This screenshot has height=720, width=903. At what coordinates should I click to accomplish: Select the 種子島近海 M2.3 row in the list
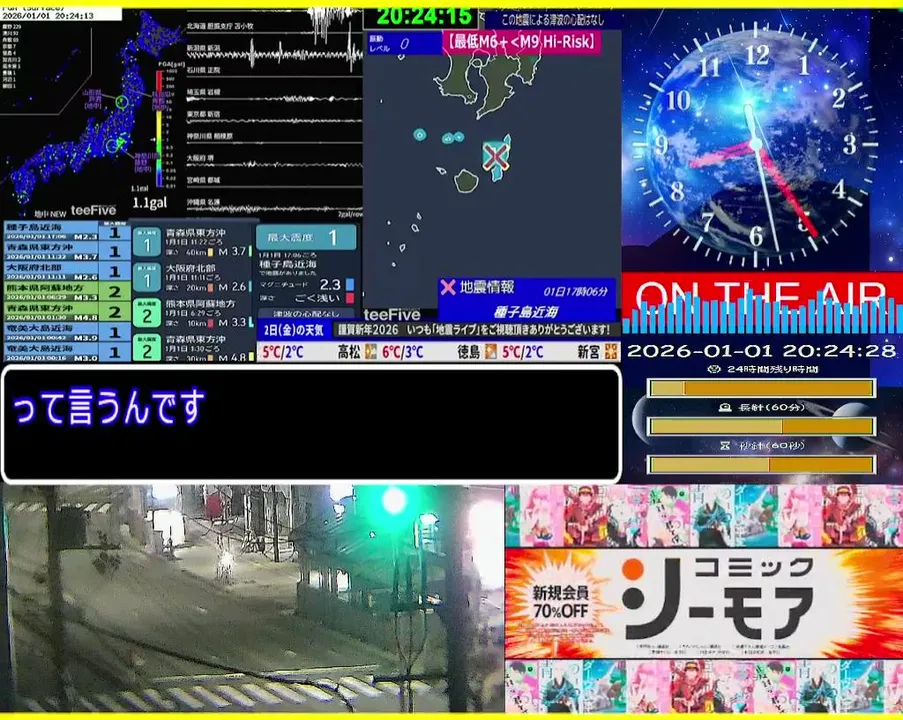(67, 232)
